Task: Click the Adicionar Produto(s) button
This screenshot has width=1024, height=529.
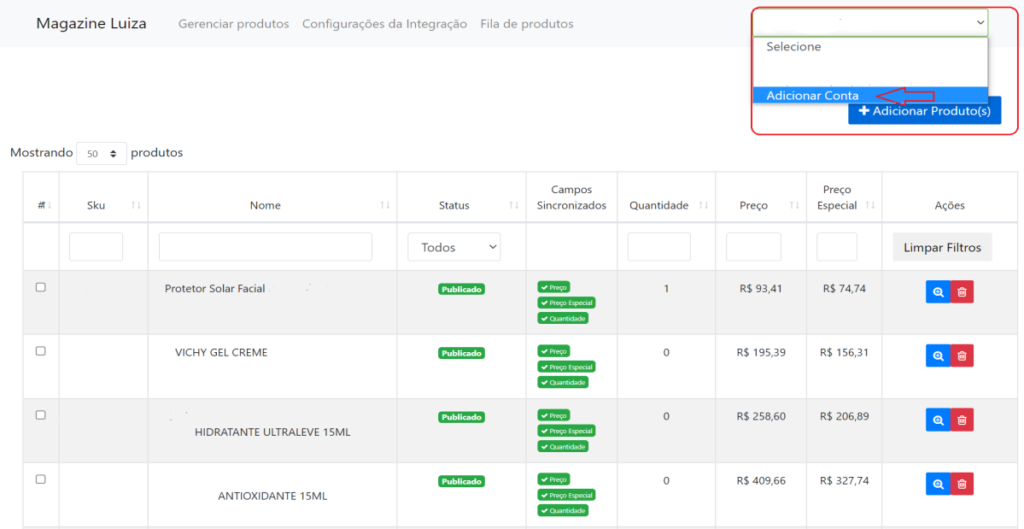Action: (924, 111)
